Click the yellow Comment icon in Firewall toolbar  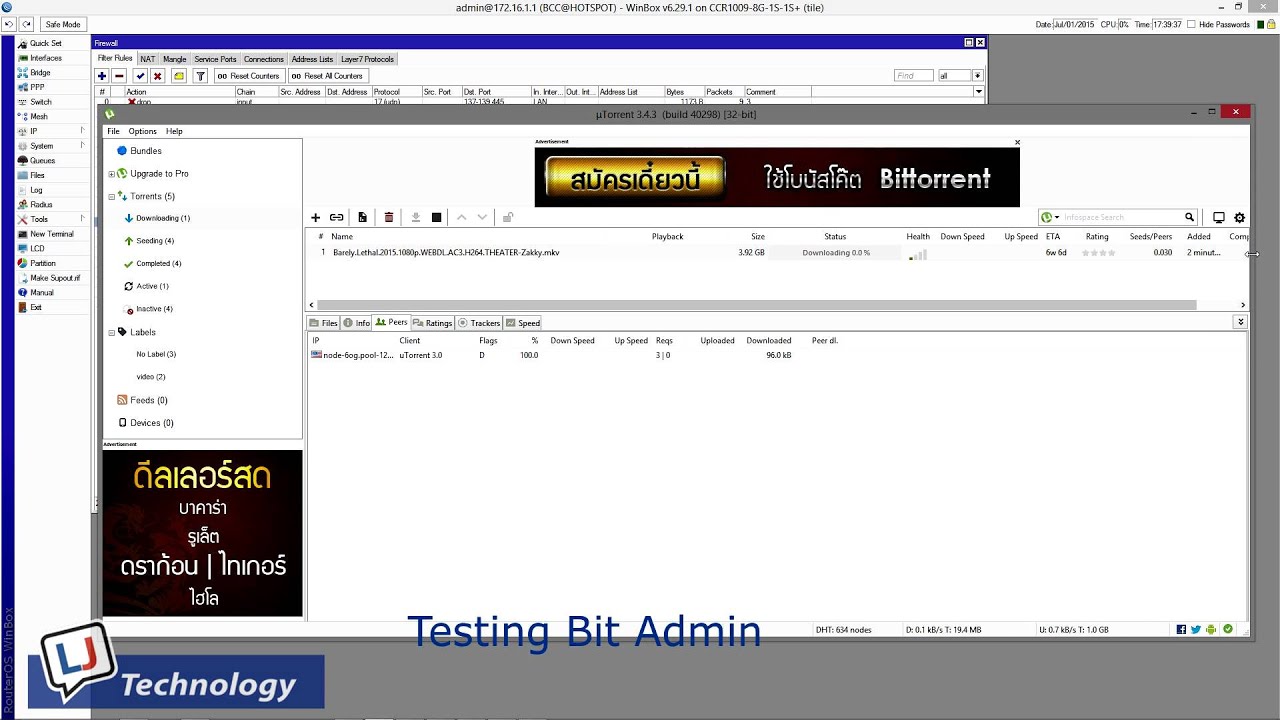click(179, 76)
